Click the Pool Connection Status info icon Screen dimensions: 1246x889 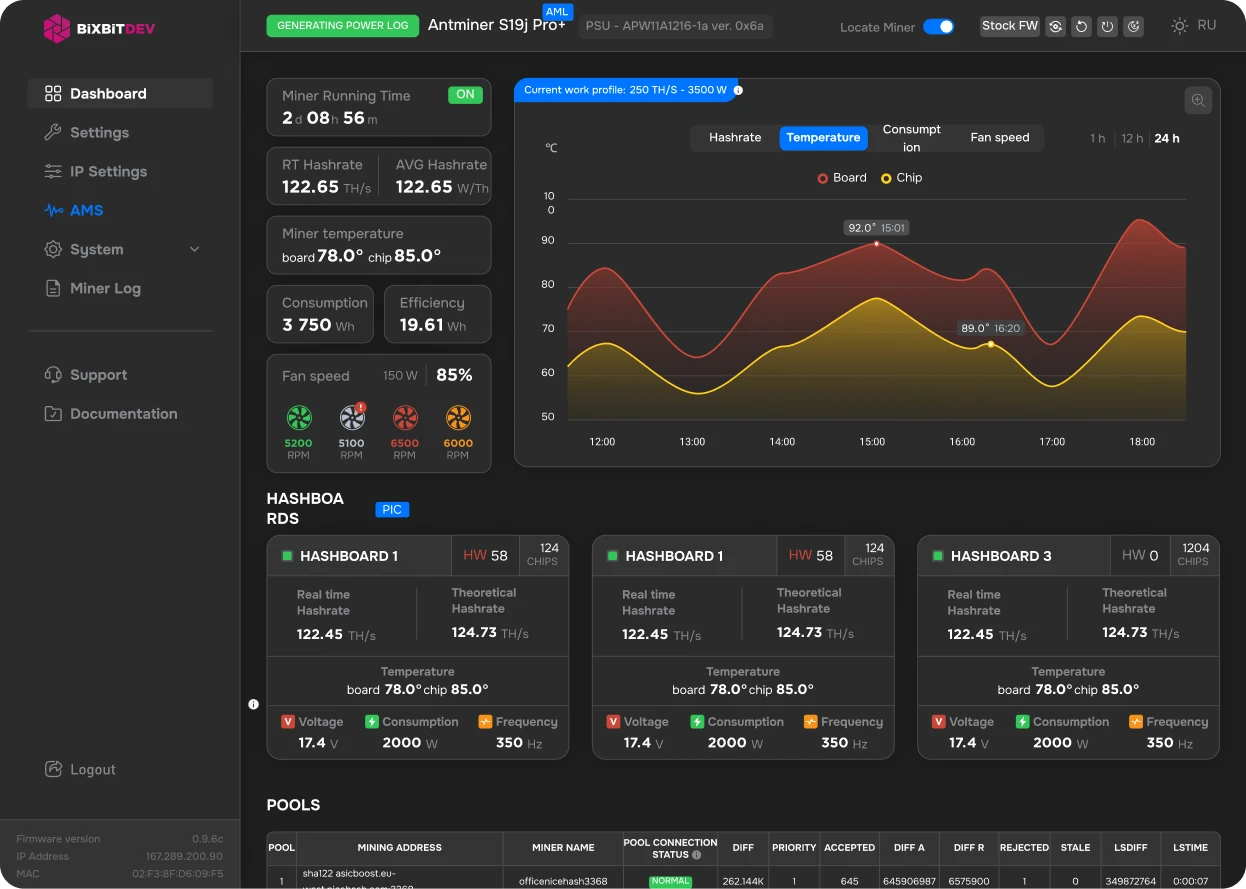point(697,855)
